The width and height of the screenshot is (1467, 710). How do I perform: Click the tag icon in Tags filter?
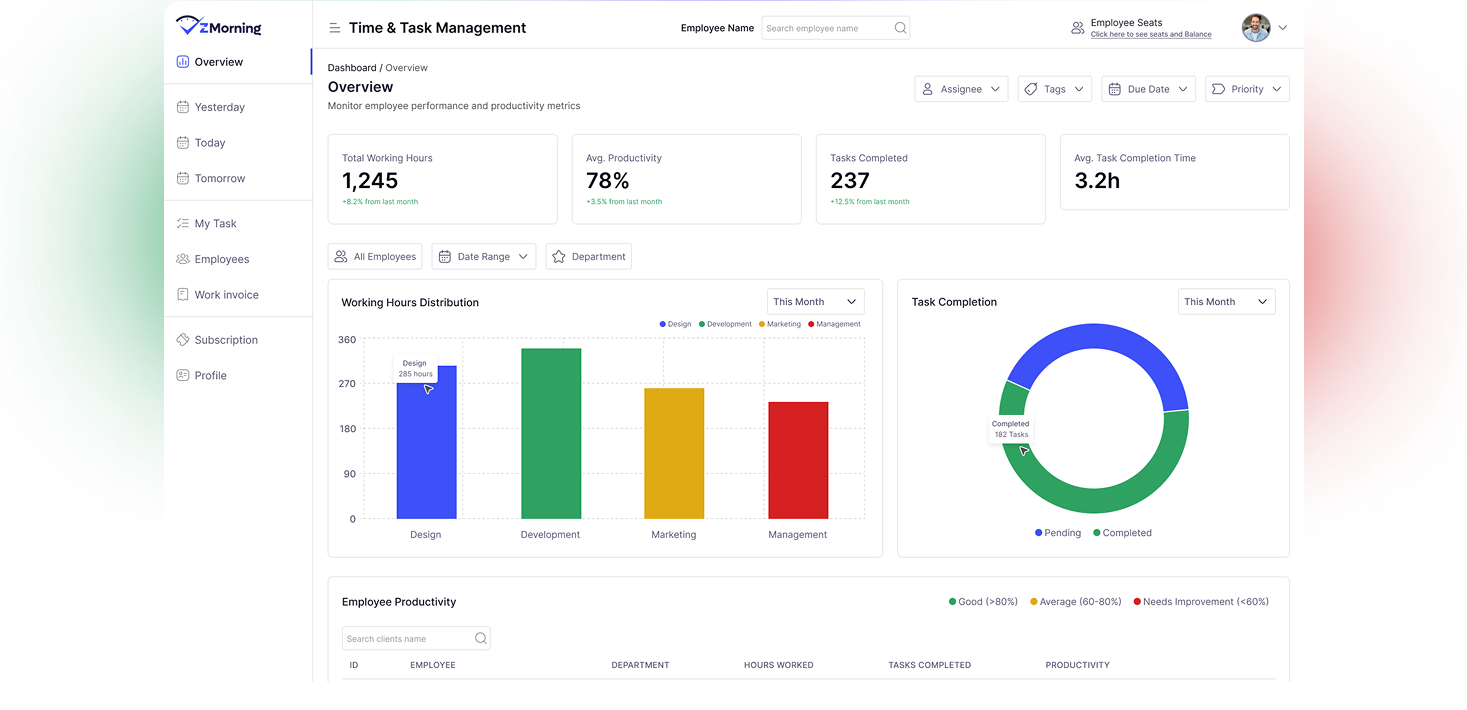coord(1031,89)
